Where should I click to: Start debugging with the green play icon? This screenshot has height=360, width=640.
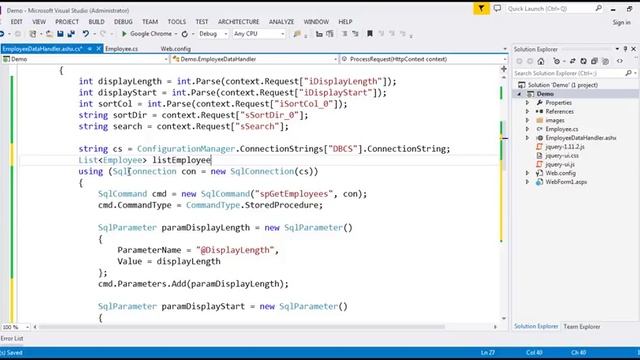124,34
